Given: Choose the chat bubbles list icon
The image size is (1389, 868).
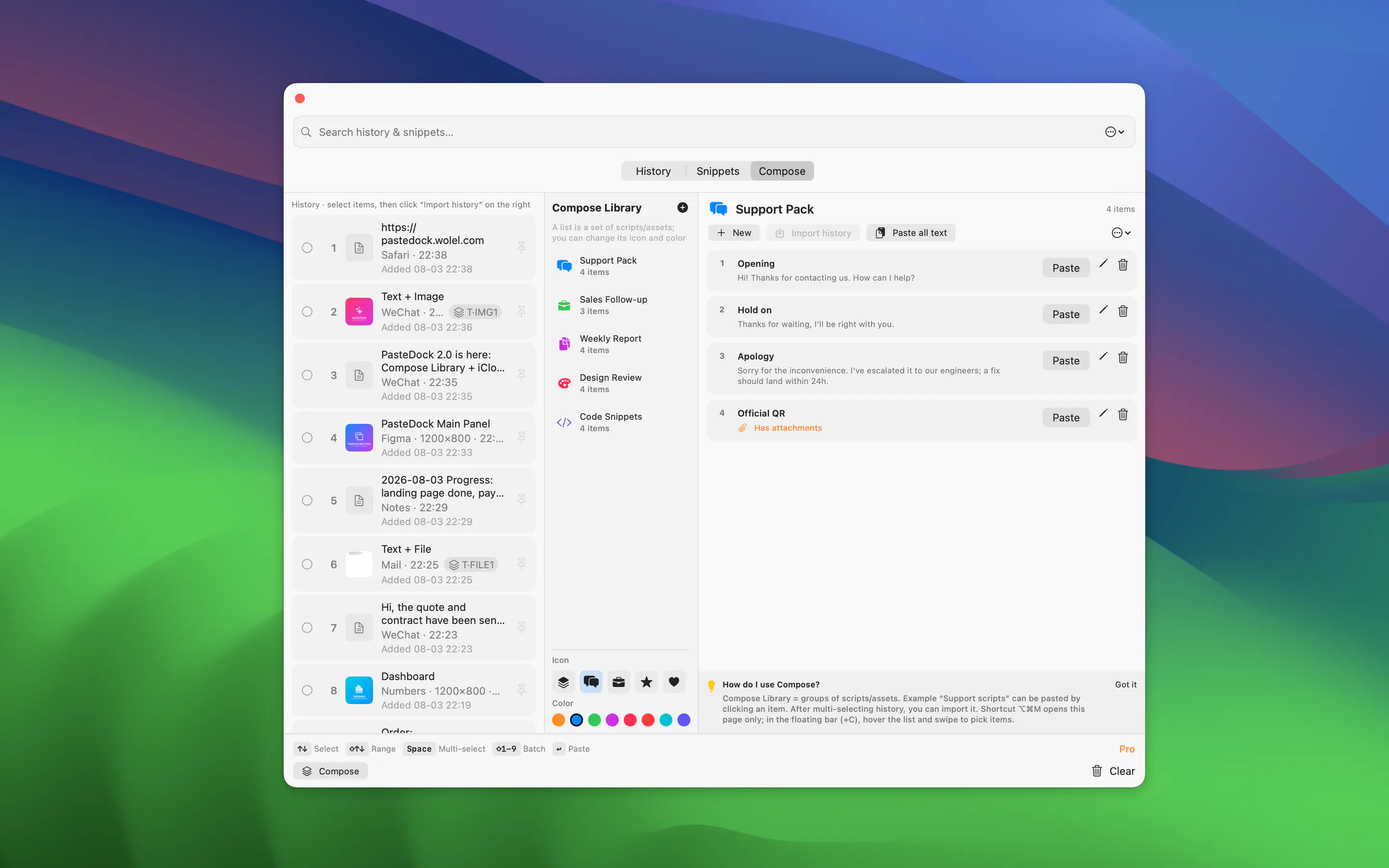Looking at the screenshot, I should tap(591, 682).
